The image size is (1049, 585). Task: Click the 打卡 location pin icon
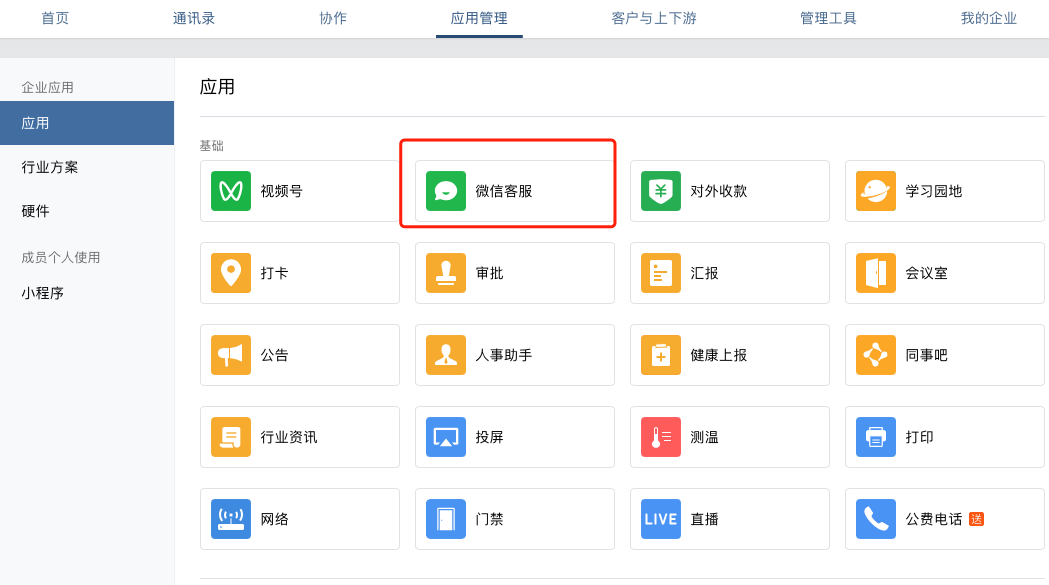231,272
